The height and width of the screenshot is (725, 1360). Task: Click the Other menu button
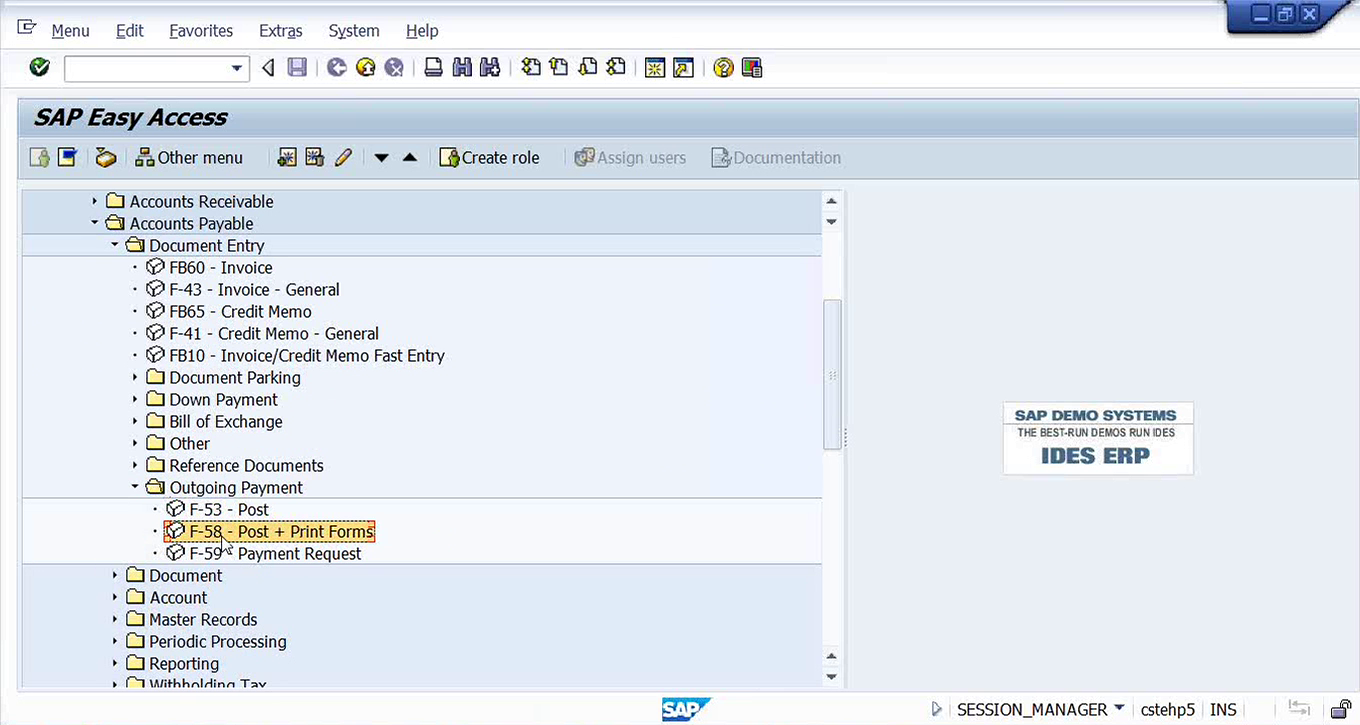pos(189,157)
